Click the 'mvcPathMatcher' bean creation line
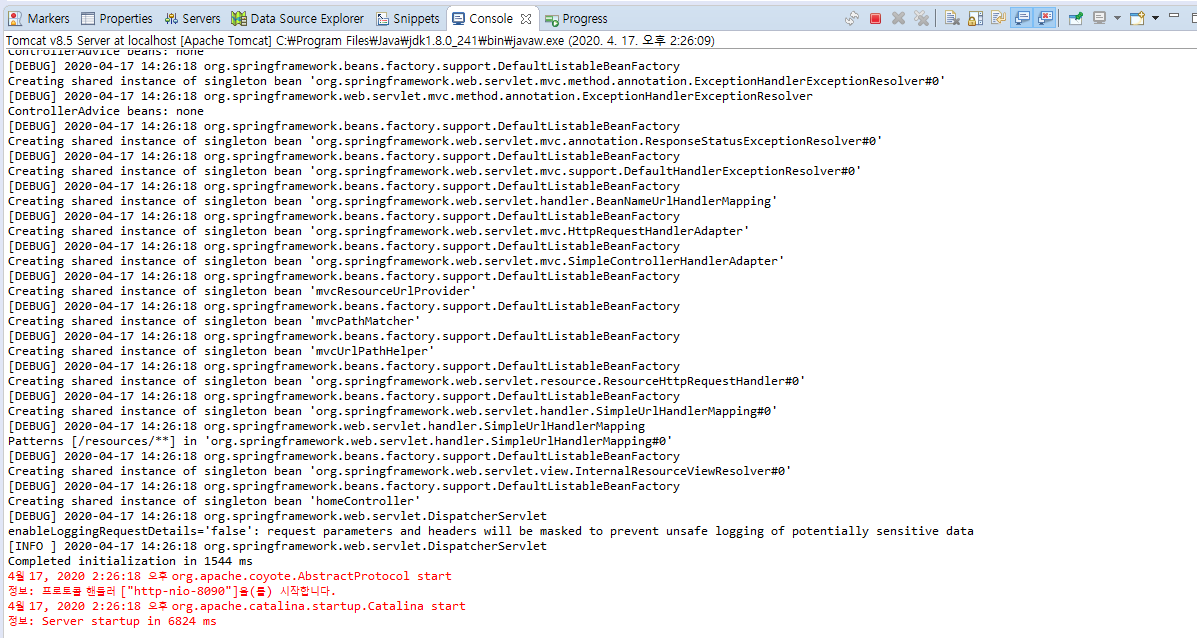 coord(214,321)
